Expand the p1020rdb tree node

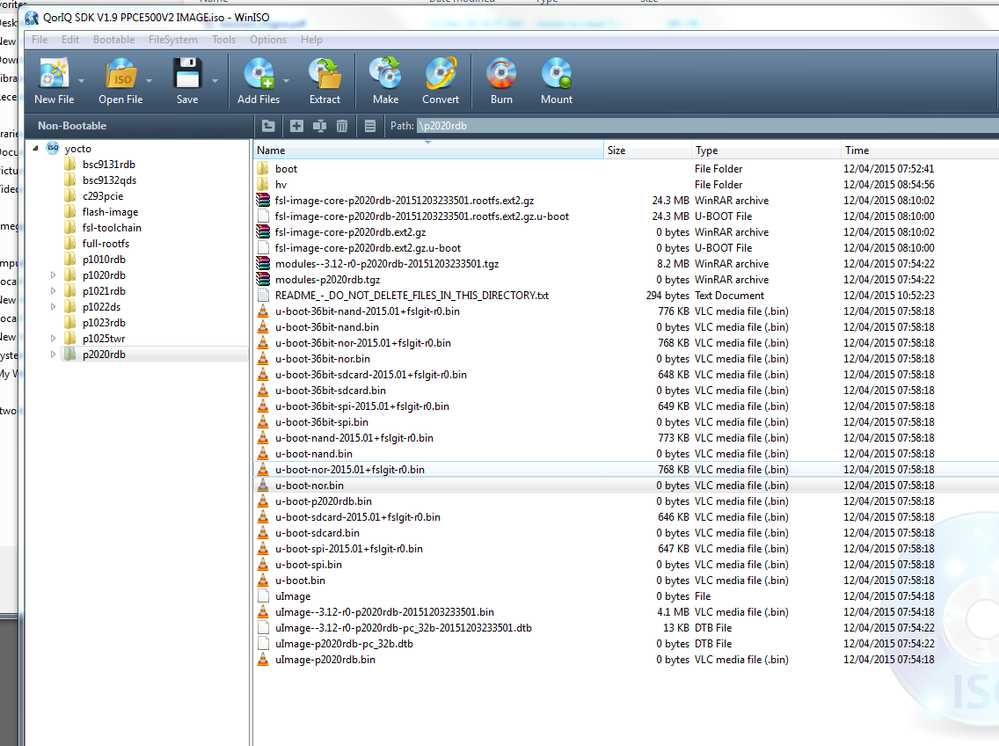pyautogui.click(x=53, y=275)
